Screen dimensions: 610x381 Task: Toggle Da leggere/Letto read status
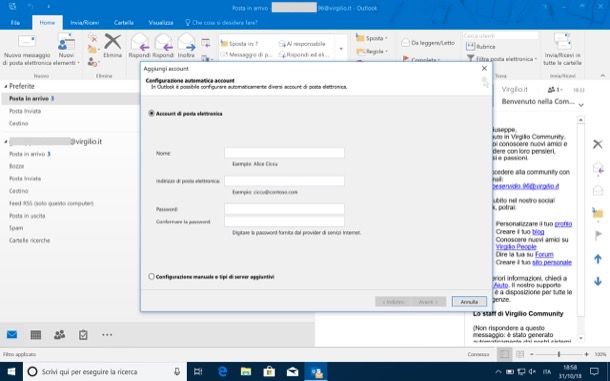(x=428, y=43)
